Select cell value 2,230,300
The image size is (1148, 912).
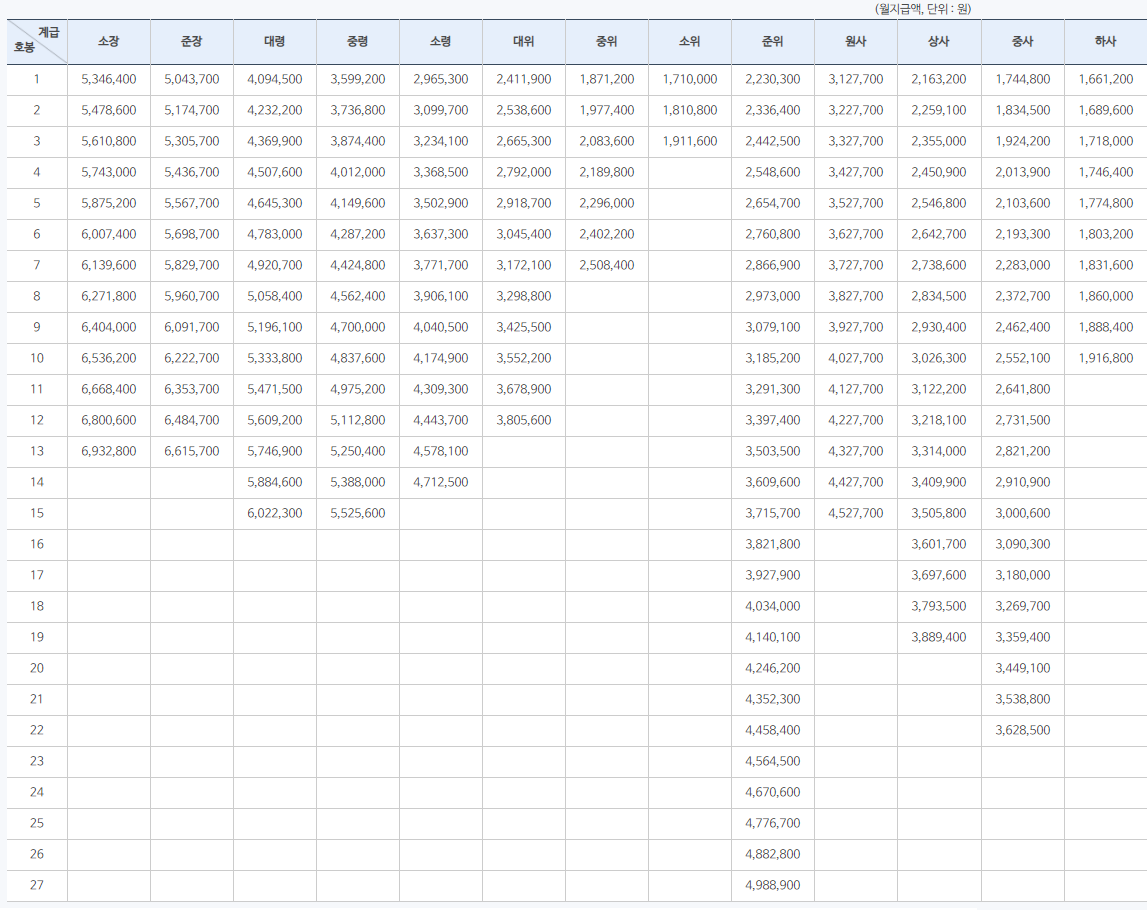pos(772,79)
